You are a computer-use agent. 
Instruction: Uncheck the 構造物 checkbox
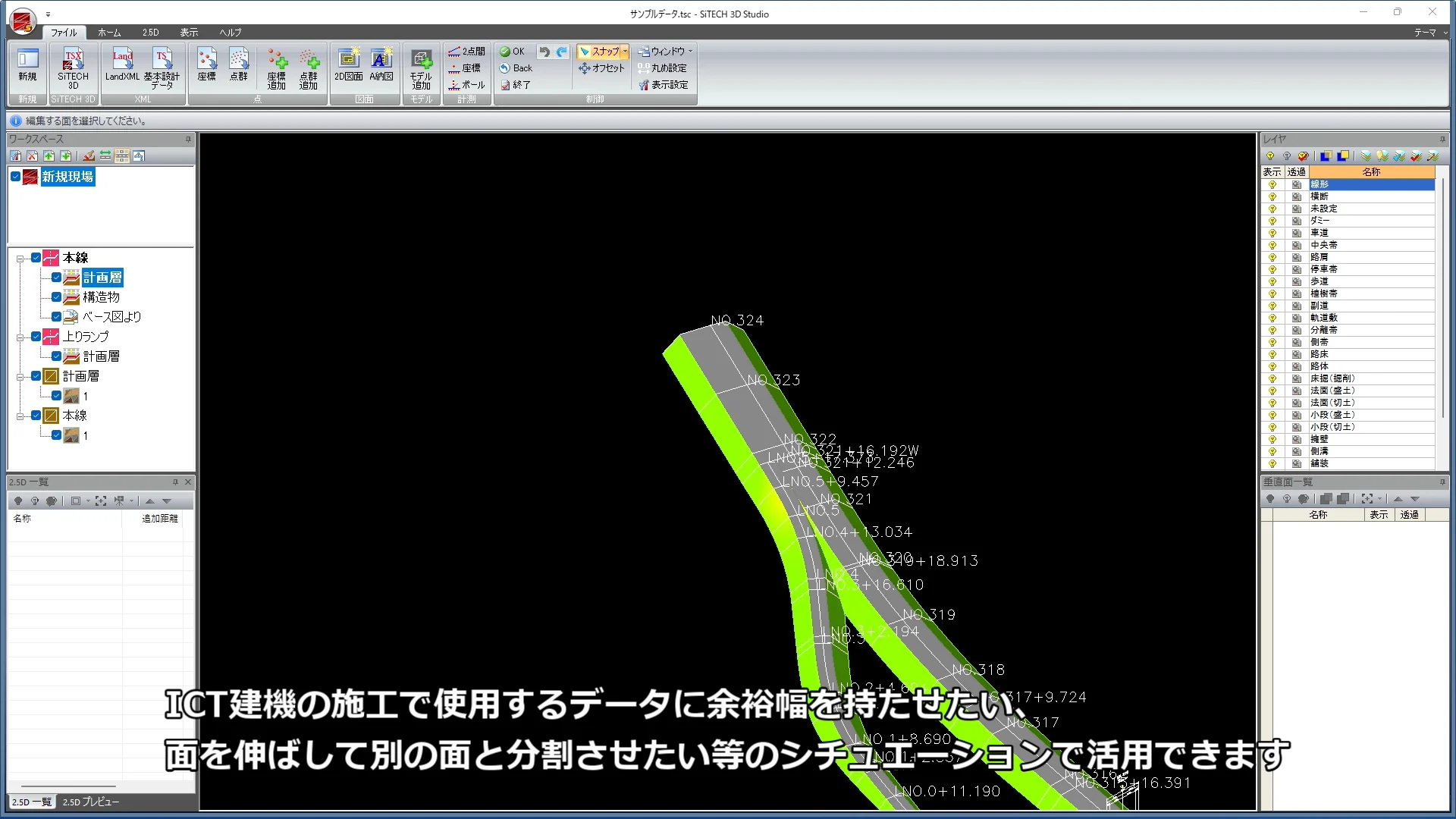click(56, 297)
